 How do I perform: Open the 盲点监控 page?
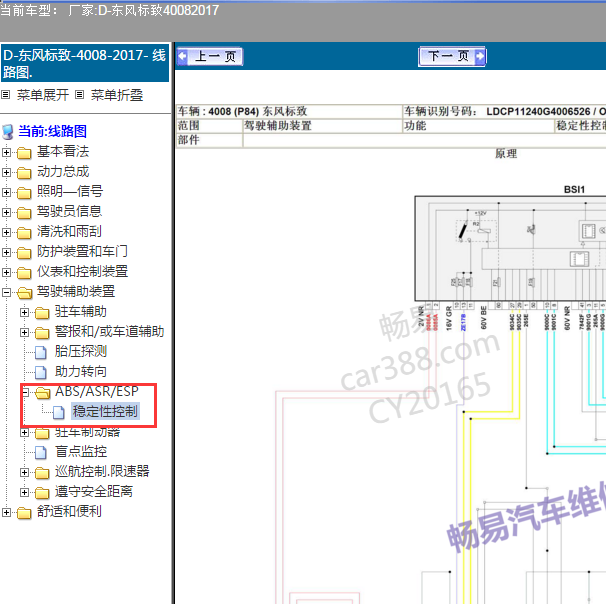click(81, 451)
